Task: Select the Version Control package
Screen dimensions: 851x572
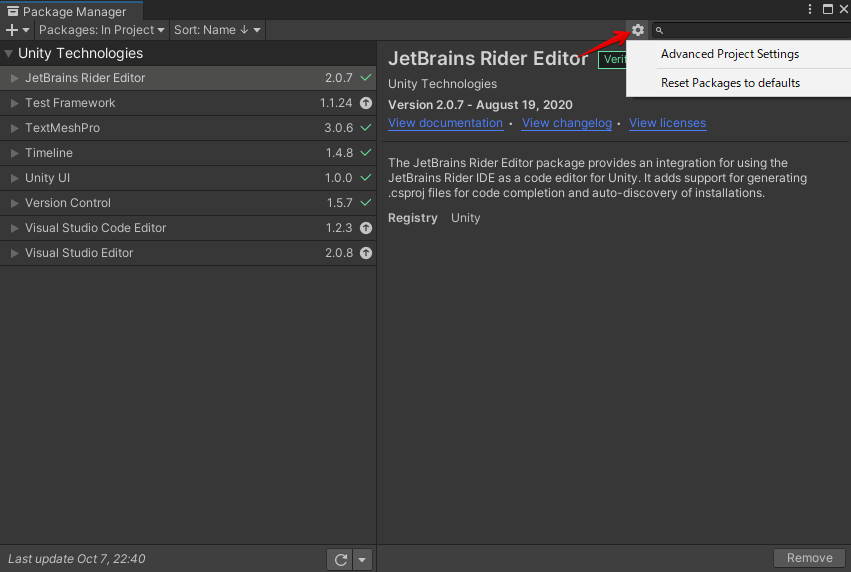Action: (188, 203)
